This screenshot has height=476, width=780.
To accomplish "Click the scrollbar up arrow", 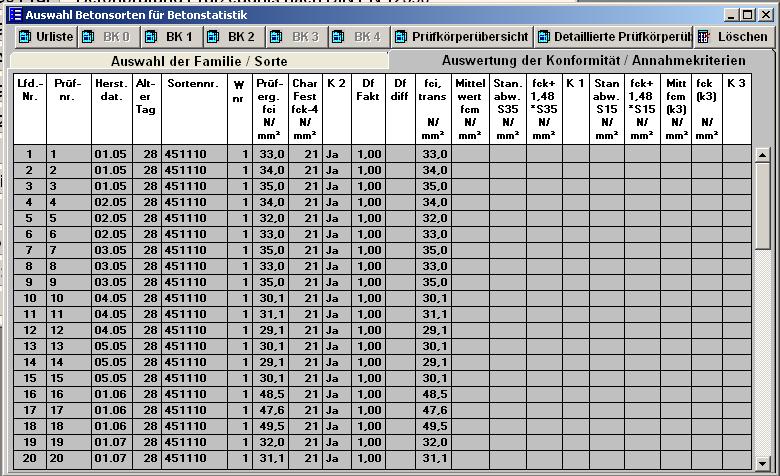I will coord(763,155).
